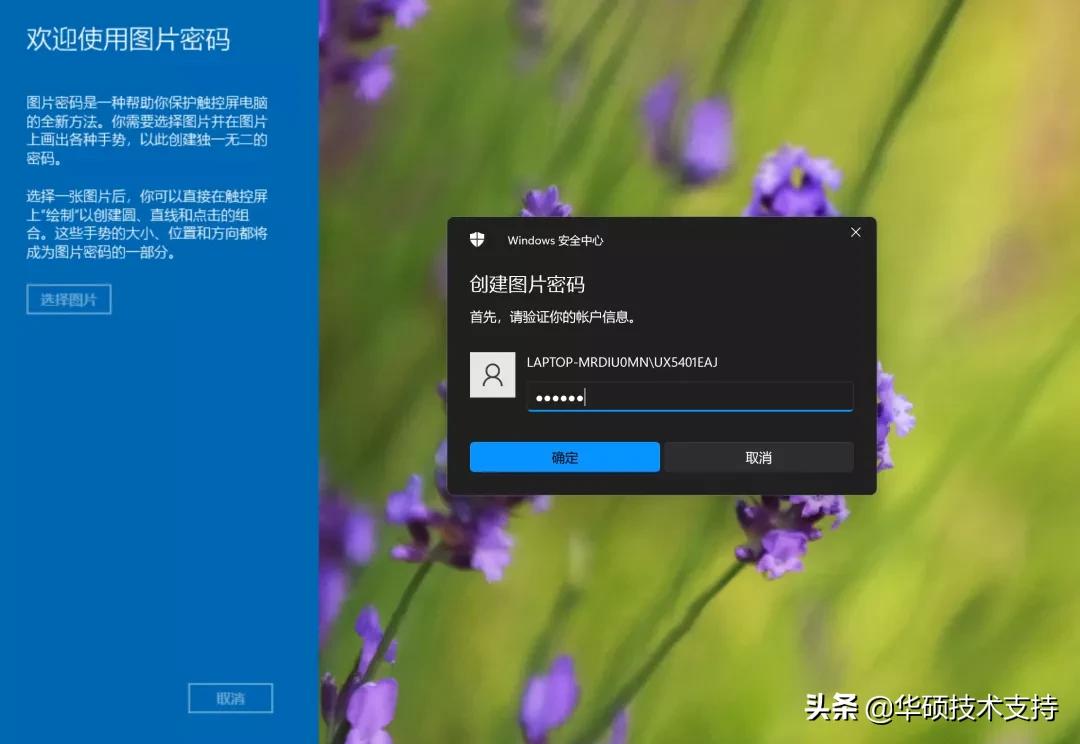Viewport: 1080px width, 744px height.
Task: Click 取消 inside the security dialog
Action: point(759,456)
